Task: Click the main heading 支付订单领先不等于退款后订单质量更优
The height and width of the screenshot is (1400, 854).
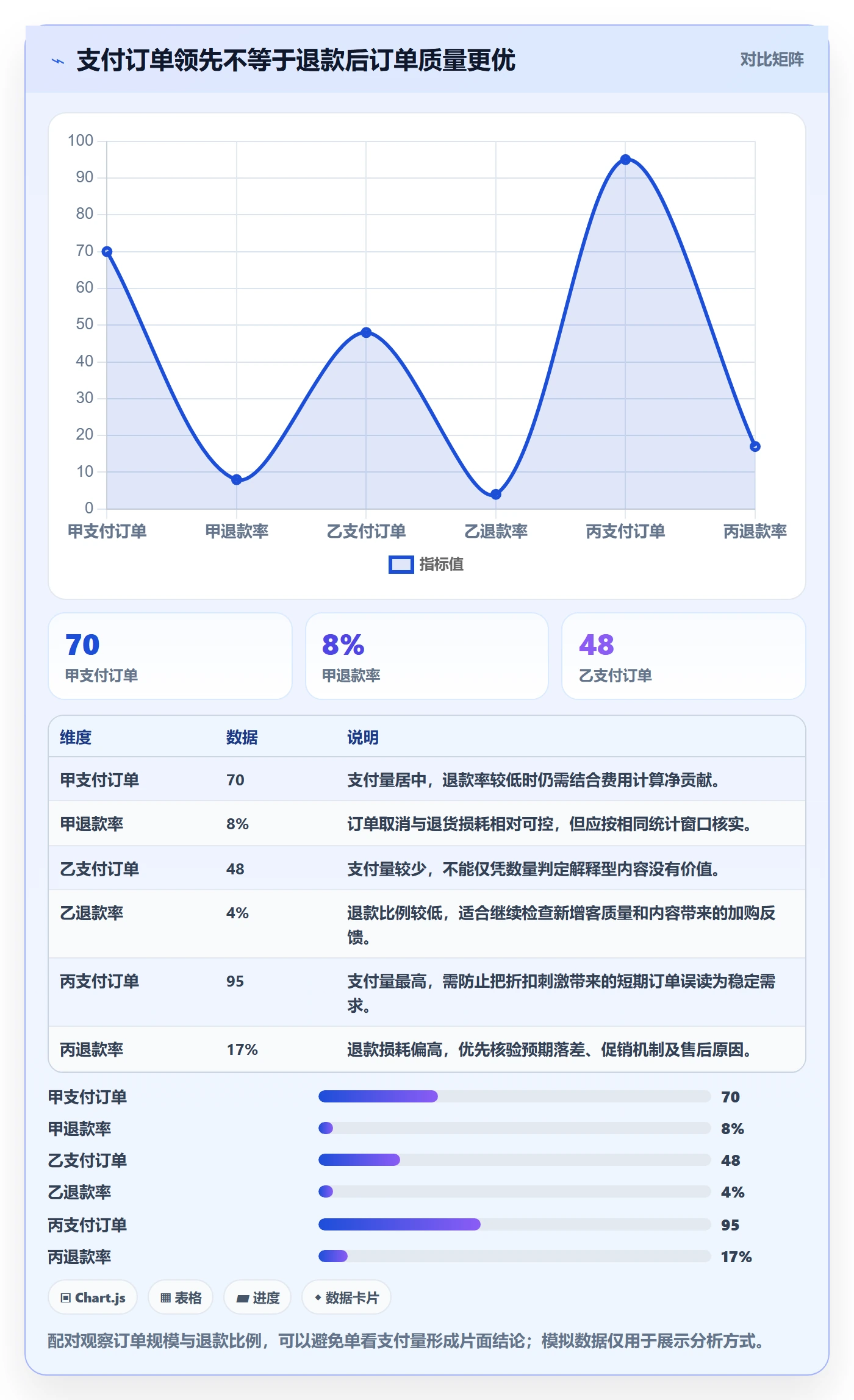Action: pos(296,60)
